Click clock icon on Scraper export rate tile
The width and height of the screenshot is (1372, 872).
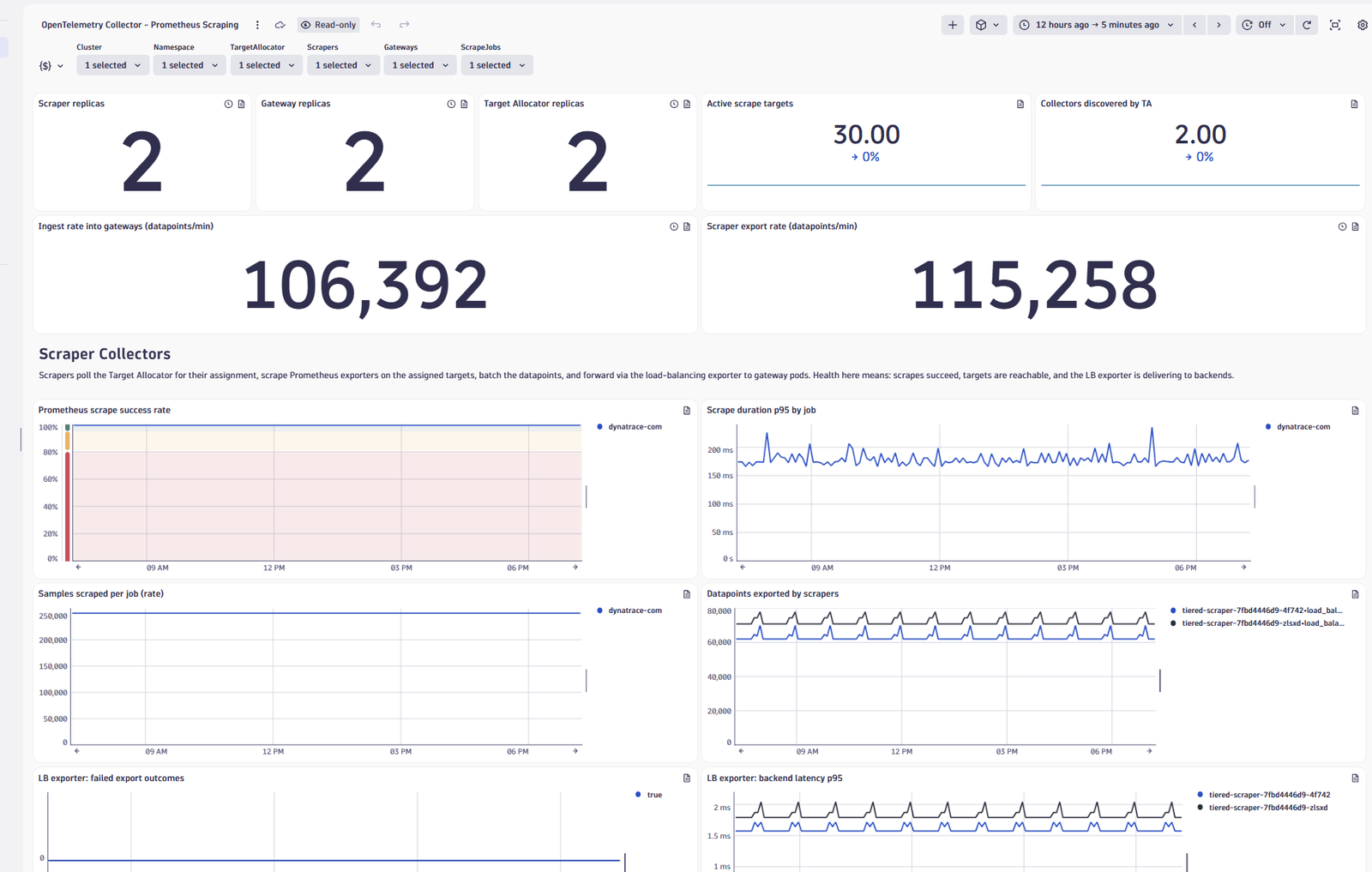[1342, 226]
